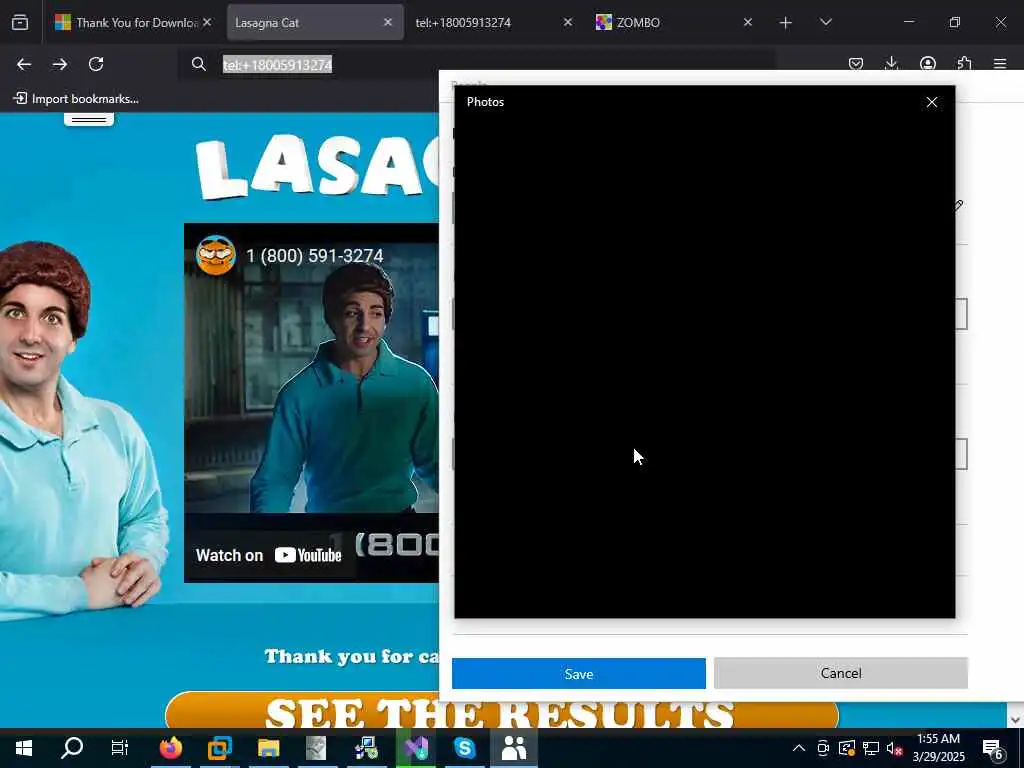Reload the current page
Screen dimensions: 1024x768
pos(96,64)
